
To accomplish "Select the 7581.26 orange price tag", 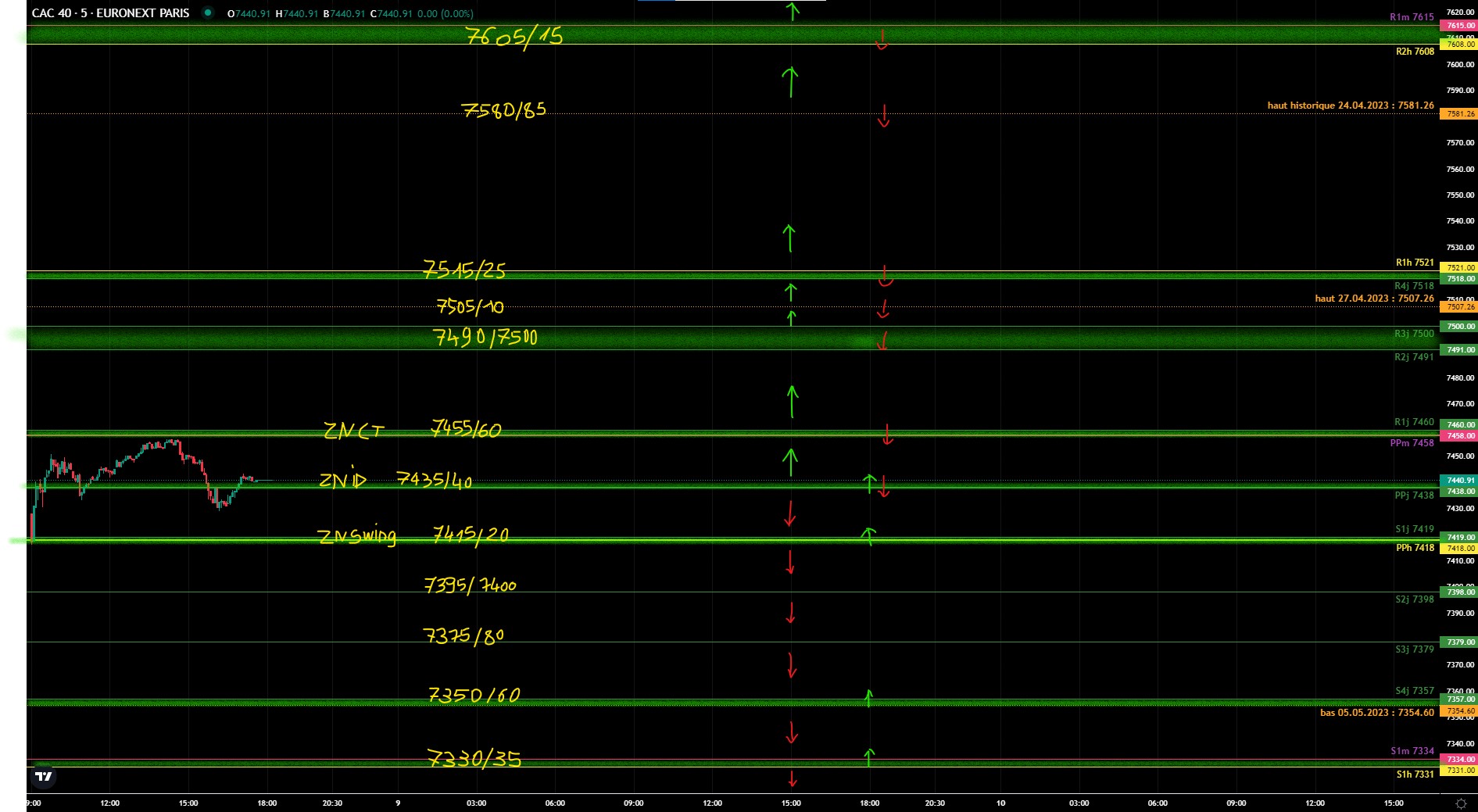I will click(x=1458, y=114).
